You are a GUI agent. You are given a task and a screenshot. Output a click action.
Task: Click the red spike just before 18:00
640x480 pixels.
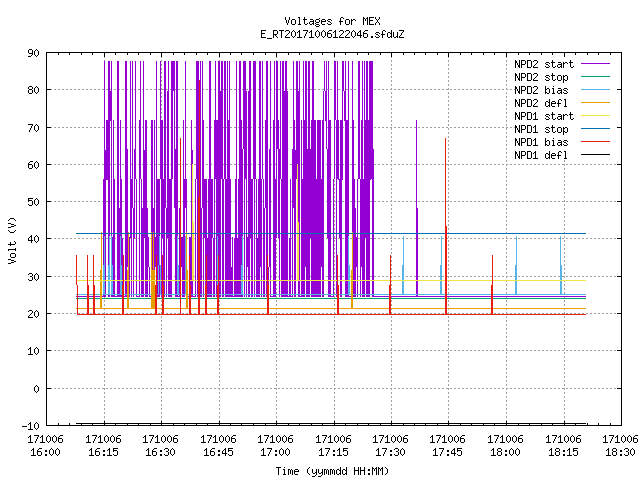492,285
